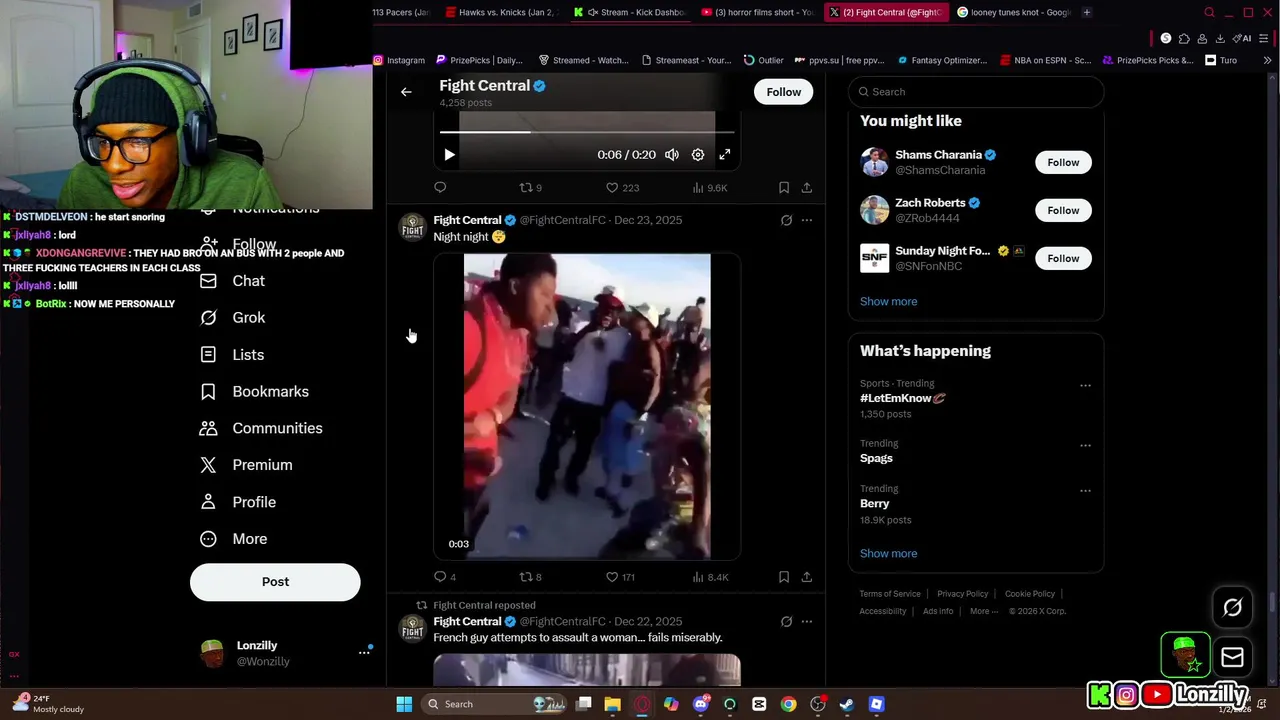The height and width of the screenshot is (720, 1280).
Task: Reply to the post with 223 likes
Action: (x=440, y=187)
